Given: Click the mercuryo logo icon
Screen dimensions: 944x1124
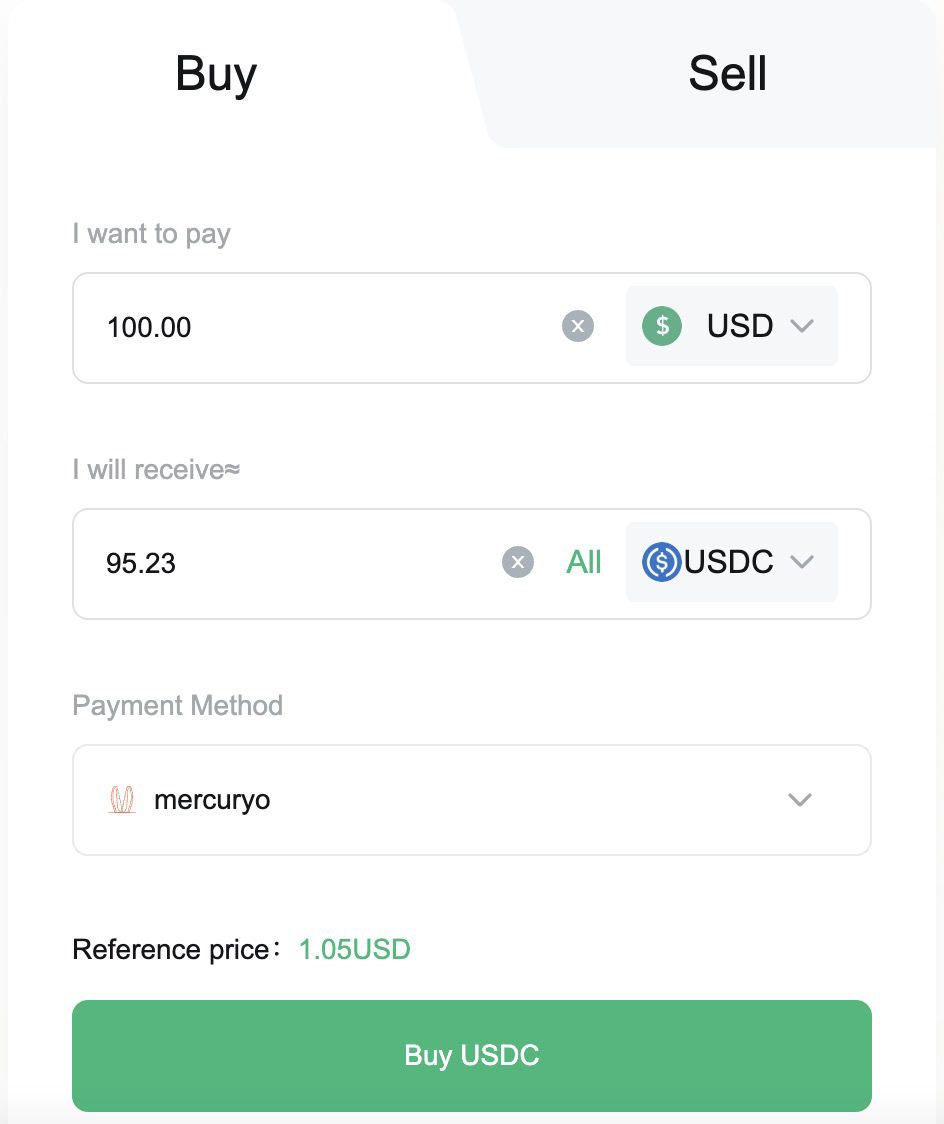Looking at the screenshot, I should point(121,800).
